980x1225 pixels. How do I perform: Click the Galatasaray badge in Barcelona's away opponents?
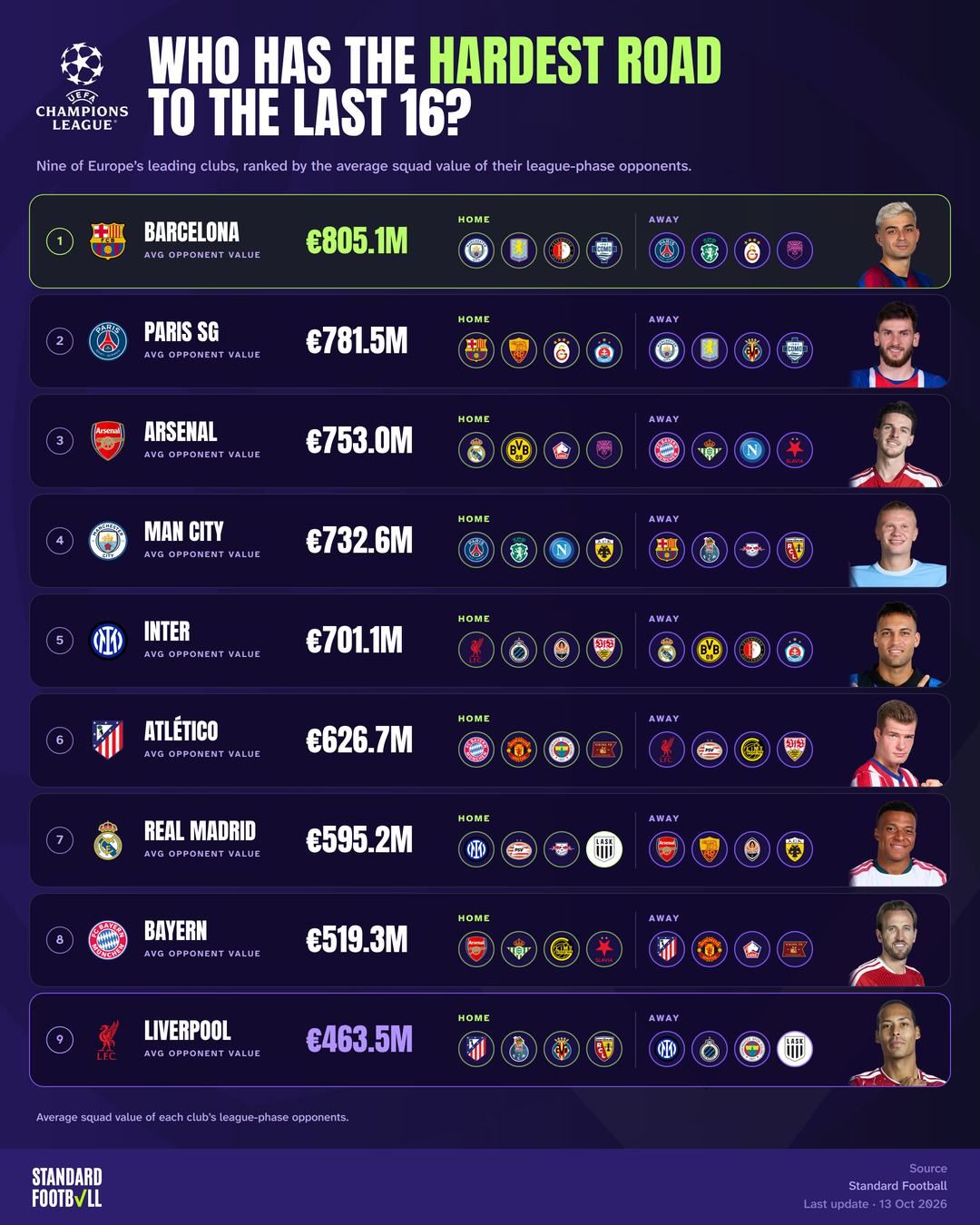coord(752,250)
